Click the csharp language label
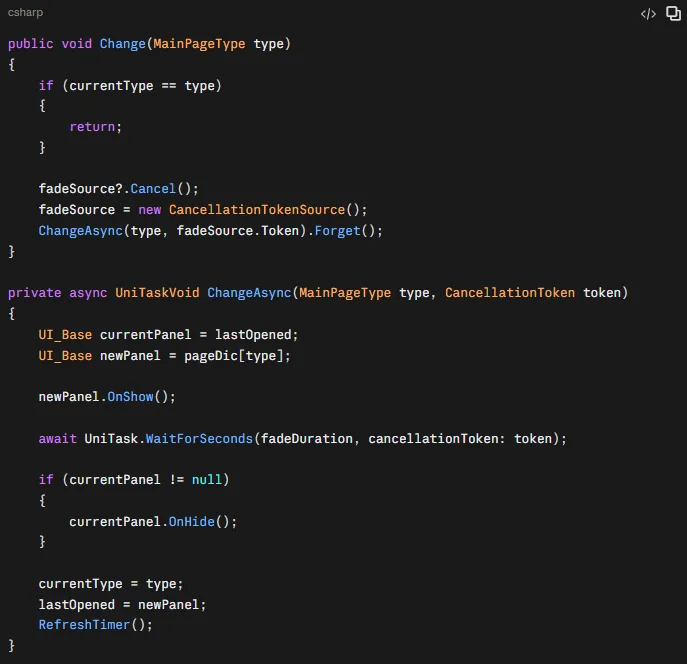The image size is (687, 664). coord(25,12)
